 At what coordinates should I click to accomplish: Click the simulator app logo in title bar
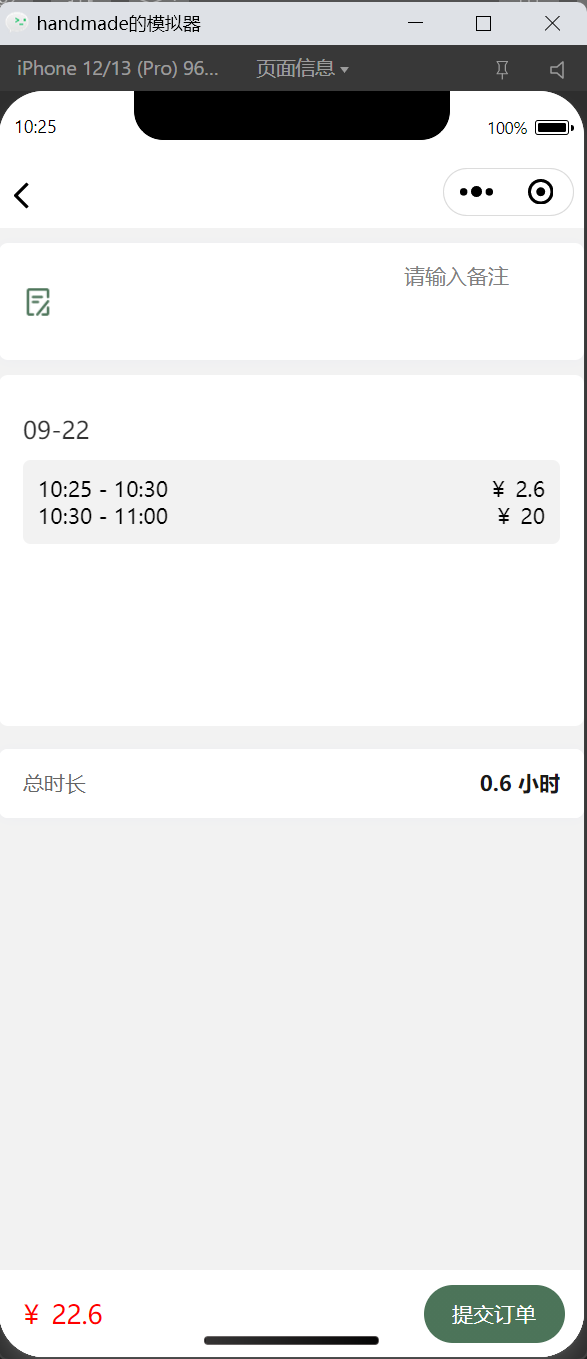tap(17, 23)
